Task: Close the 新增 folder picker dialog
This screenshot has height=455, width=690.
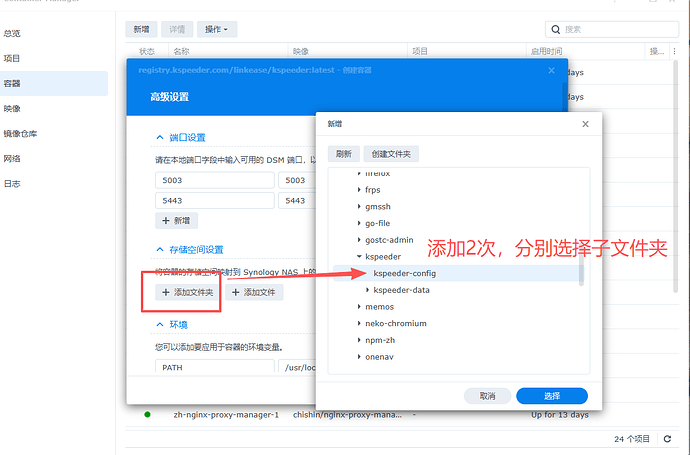Action: tap(587, 125)
